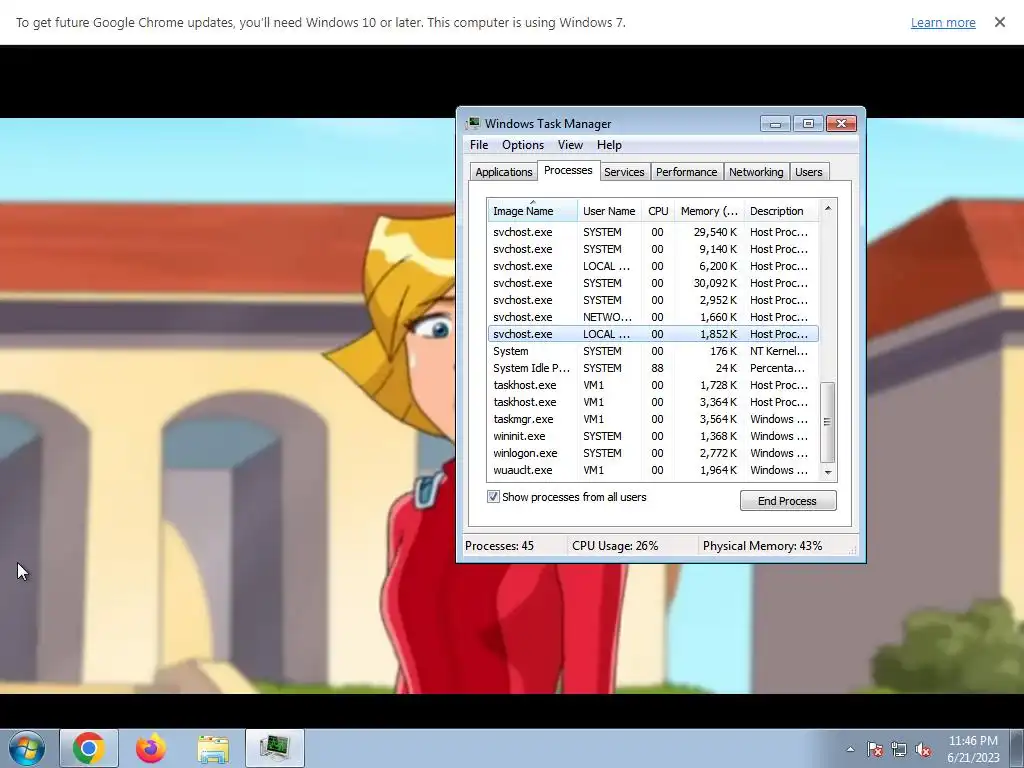The width and height of the screenshot is (1024, 768).
Task: Switch to the Services tab
Action: tap(624, 172)
